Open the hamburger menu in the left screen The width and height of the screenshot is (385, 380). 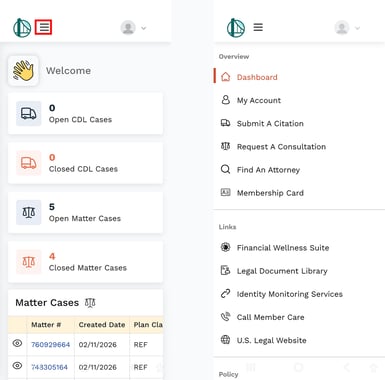tap(43, 27)
